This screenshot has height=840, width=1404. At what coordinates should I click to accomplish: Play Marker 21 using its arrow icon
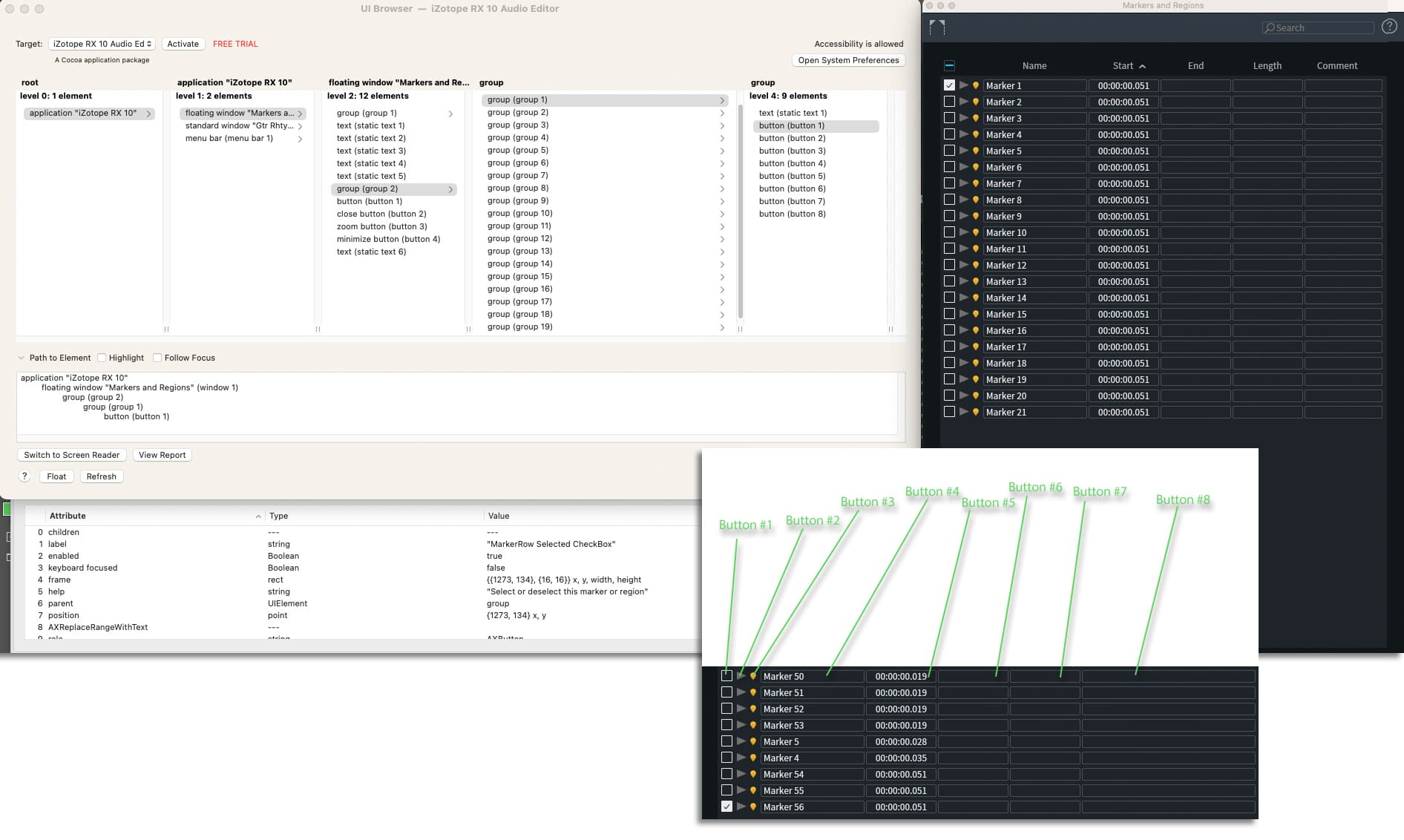point(963,412)
